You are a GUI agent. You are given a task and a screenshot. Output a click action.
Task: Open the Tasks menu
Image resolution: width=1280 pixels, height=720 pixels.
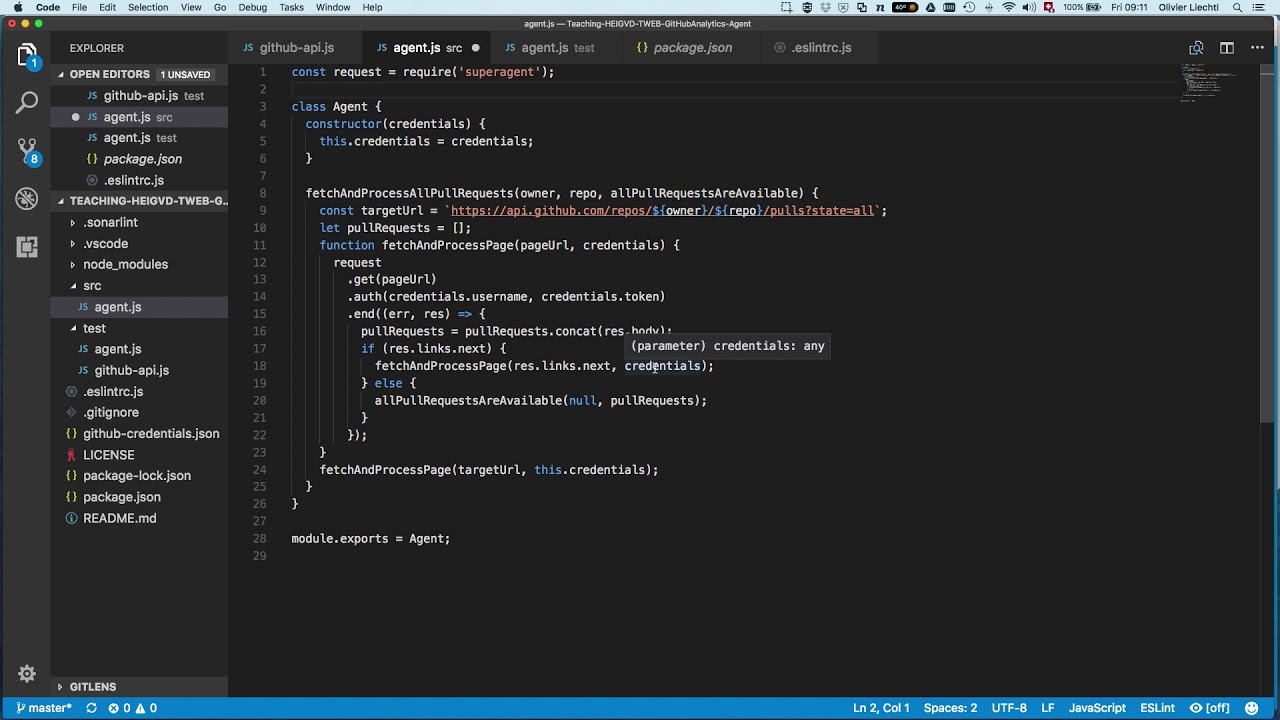tap(291, 7)
